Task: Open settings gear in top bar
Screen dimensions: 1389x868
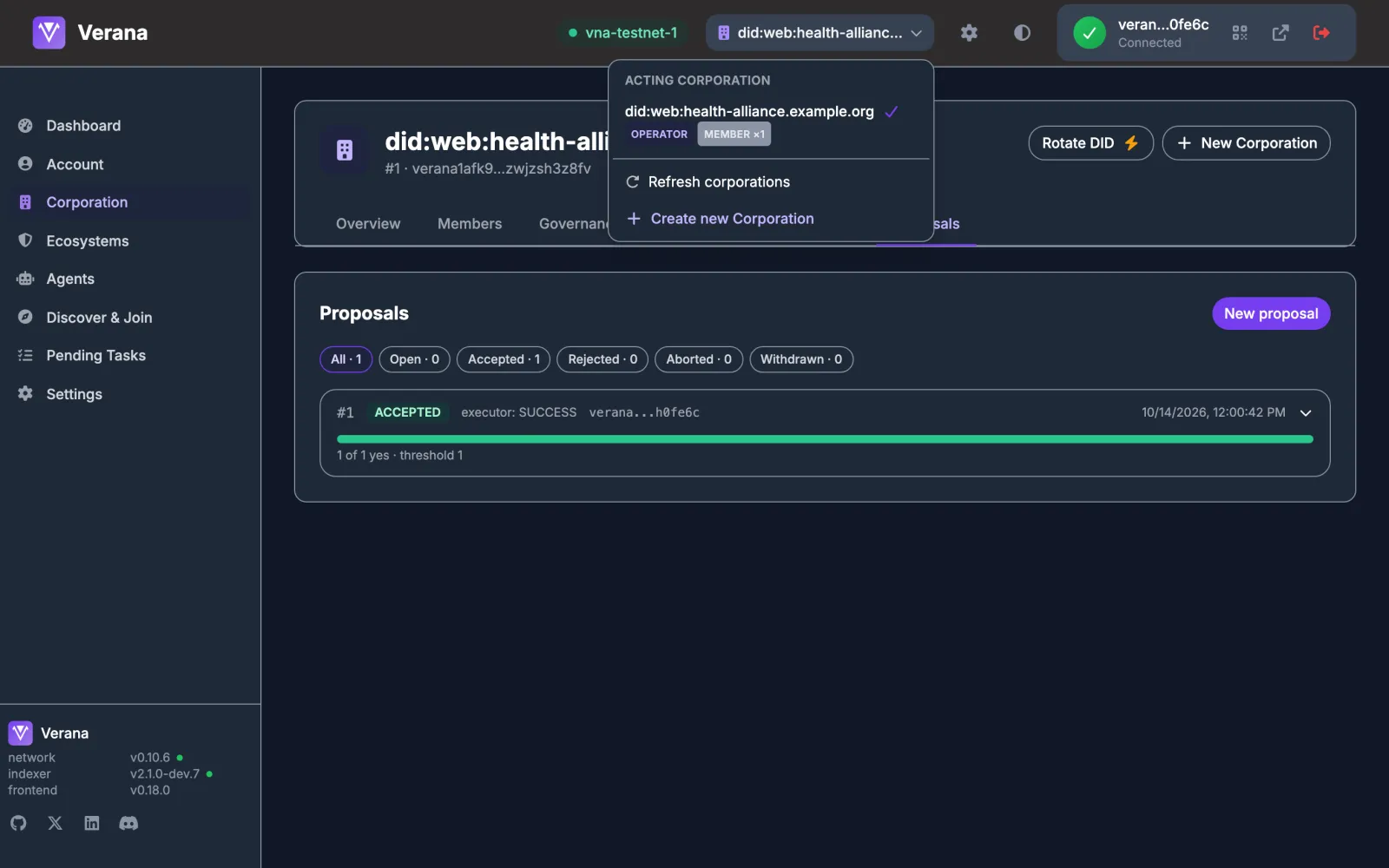Action: tap(969, 33)
